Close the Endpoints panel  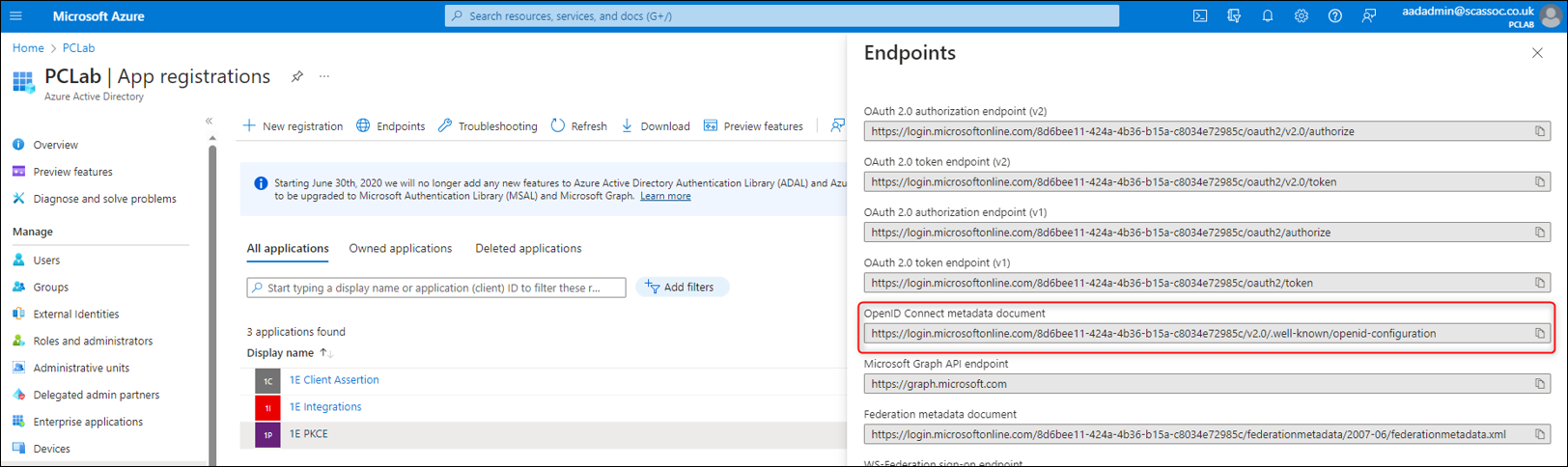point(1537,53)
